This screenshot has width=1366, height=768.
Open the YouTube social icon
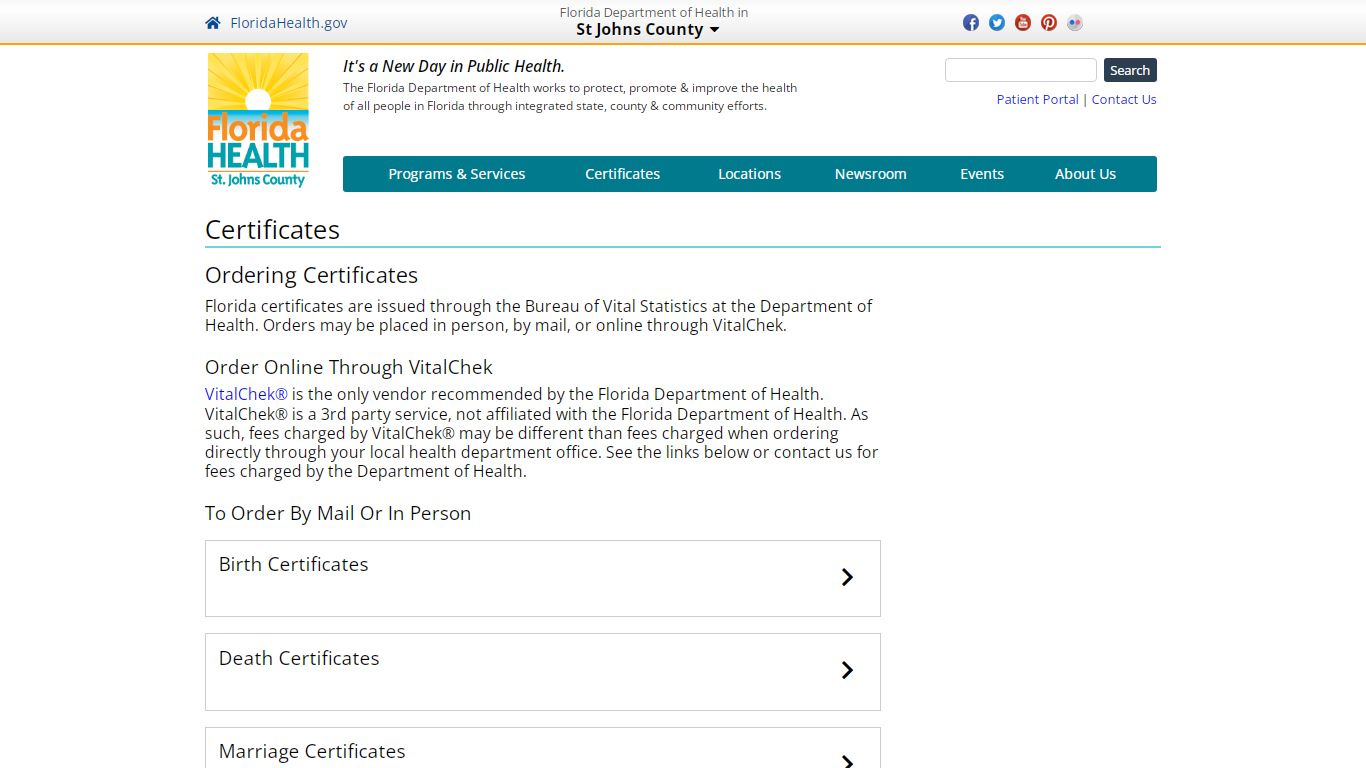[x=1023, y=23]
